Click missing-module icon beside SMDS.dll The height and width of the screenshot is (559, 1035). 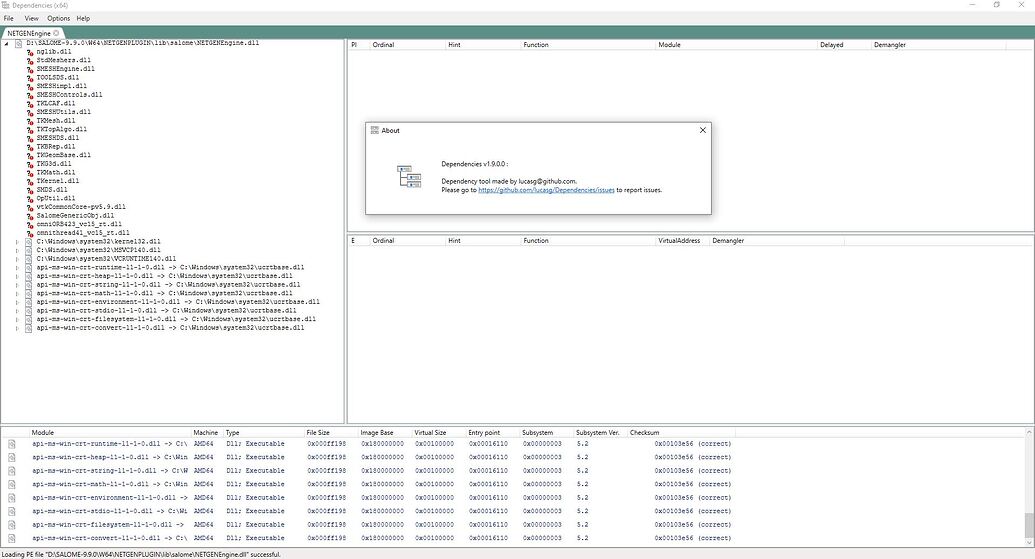pos(30,190)
